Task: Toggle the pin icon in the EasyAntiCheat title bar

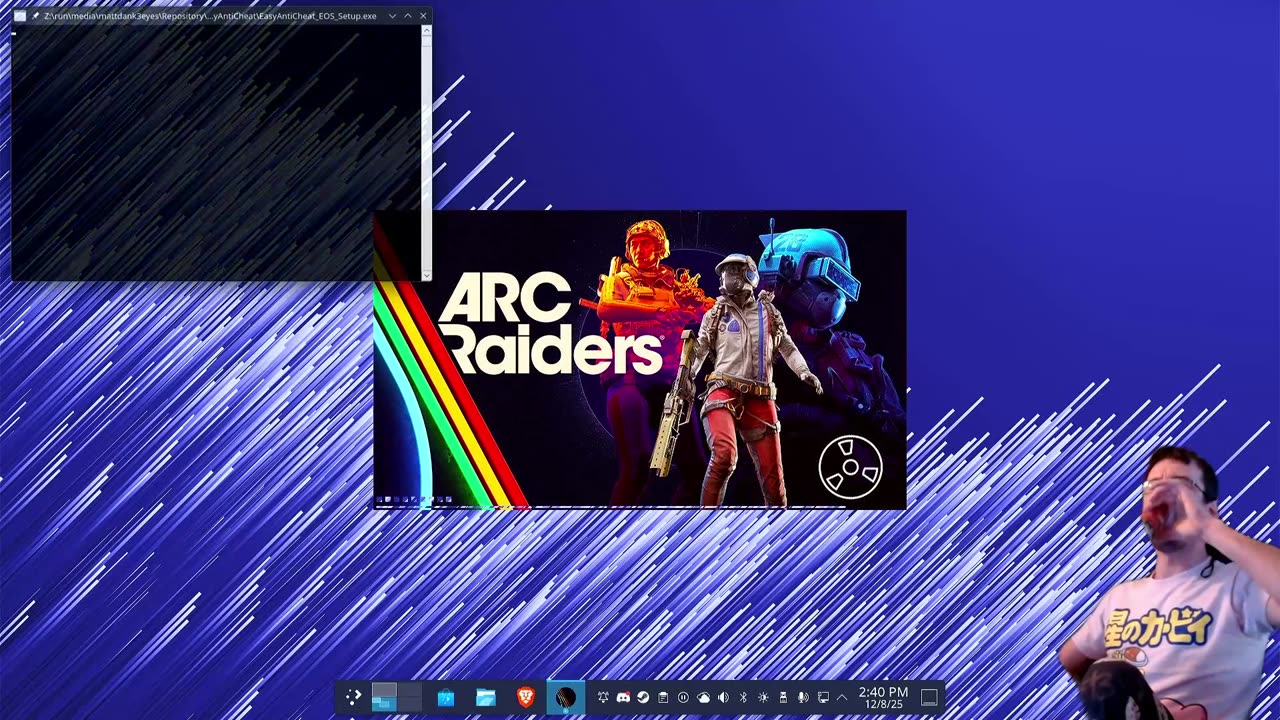Action: coord(35,16)
